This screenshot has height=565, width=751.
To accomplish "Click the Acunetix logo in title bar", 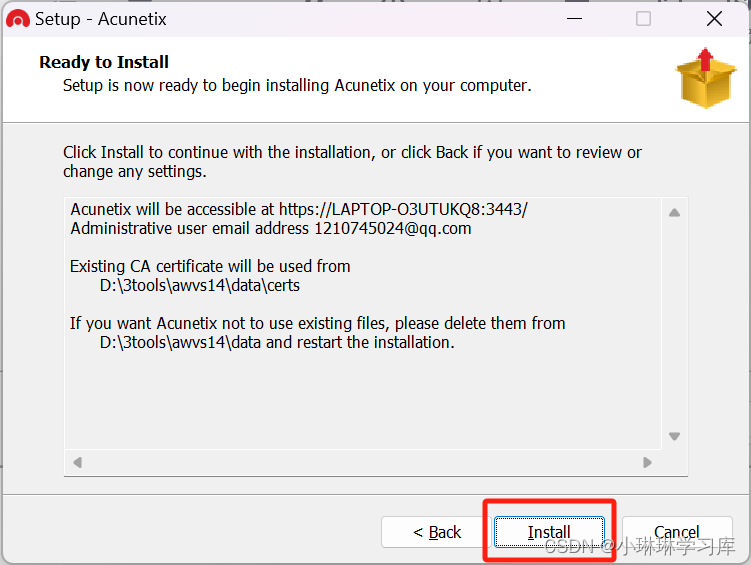I will (x=18, y=19).
